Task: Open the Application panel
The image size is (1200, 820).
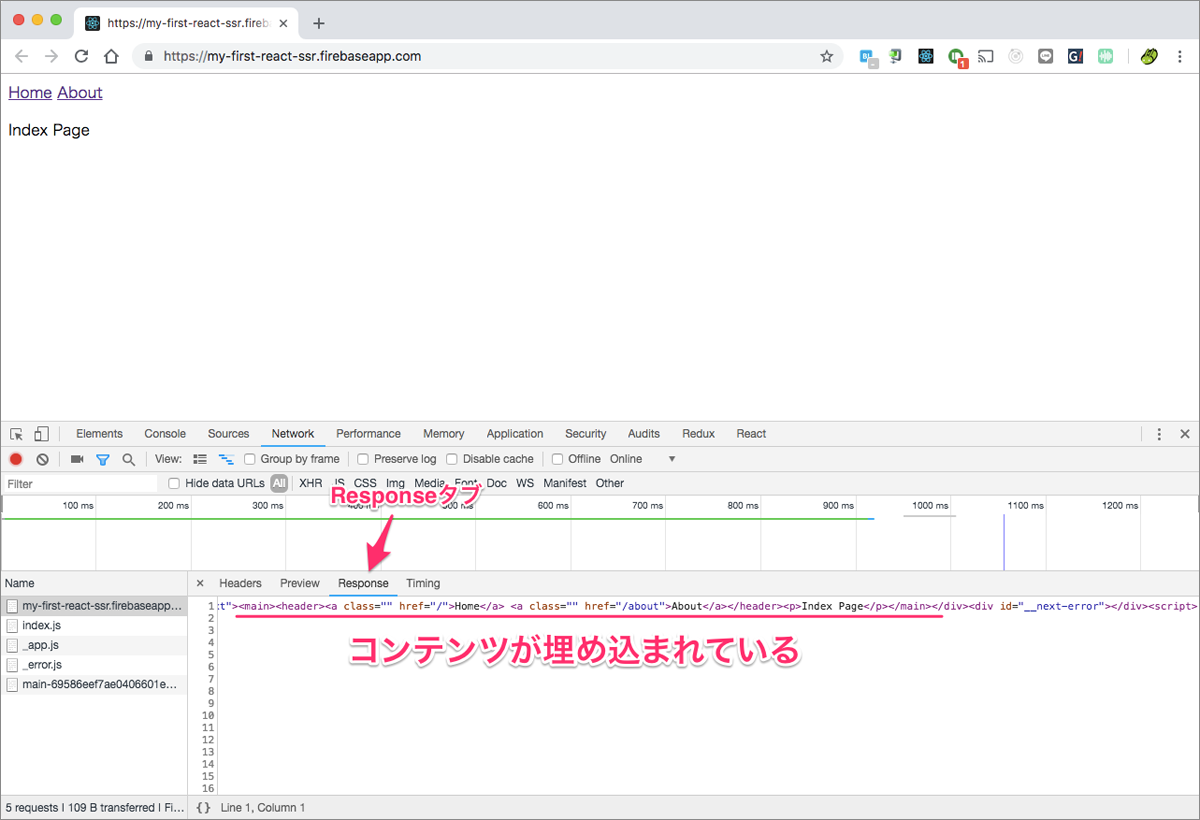Action: tap(515, 434)
